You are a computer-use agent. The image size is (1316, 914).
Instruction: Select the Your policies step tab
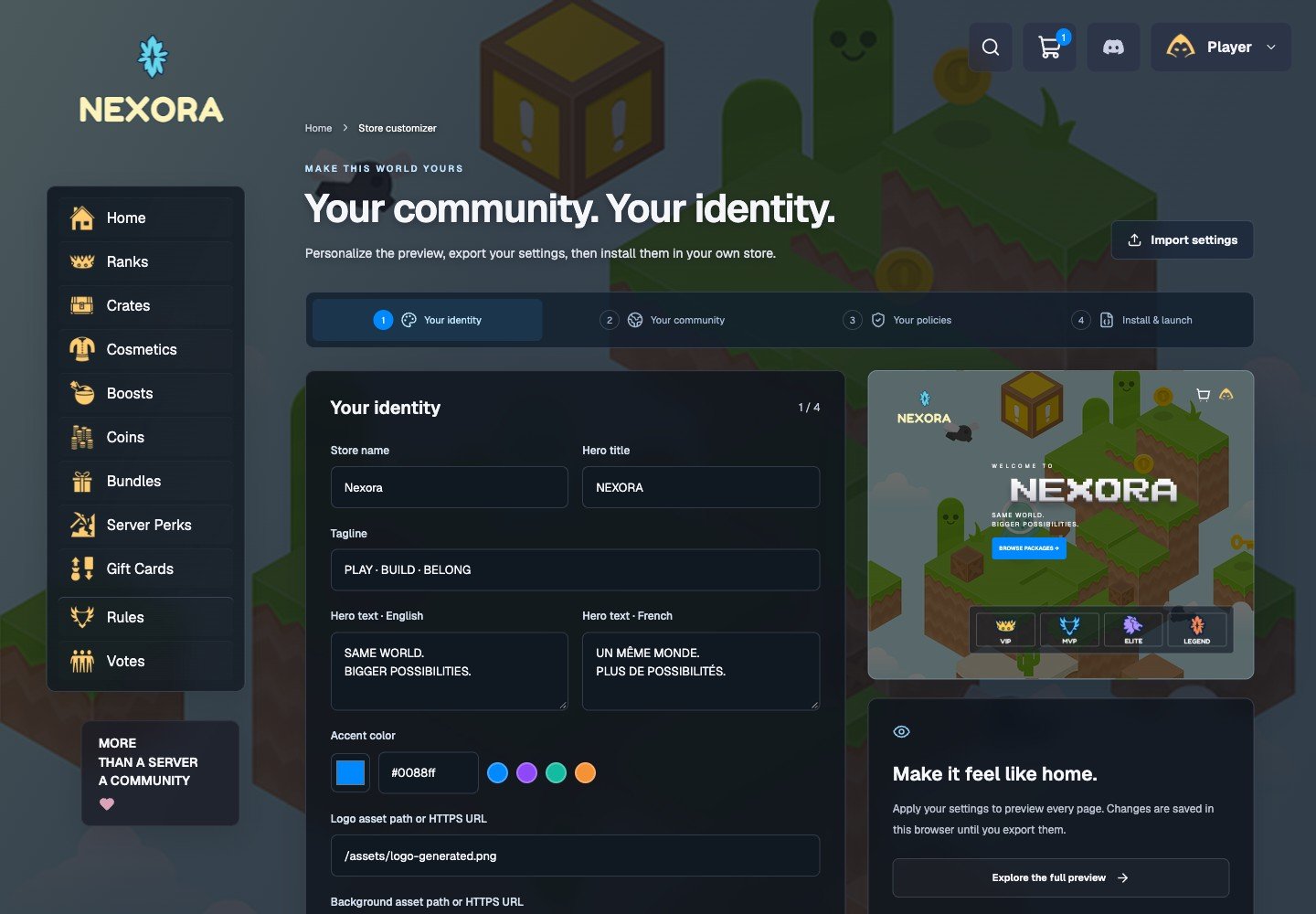click(897, 320)
